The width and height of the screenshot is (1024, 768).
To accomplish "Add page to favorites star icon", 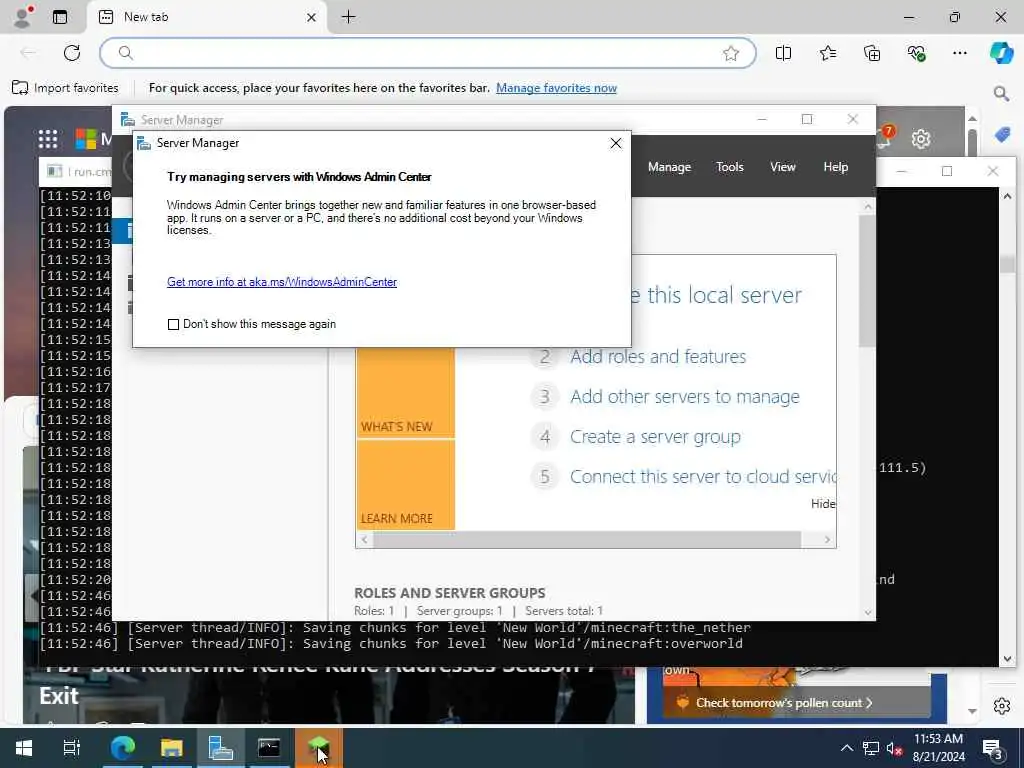I will [731, 54].
